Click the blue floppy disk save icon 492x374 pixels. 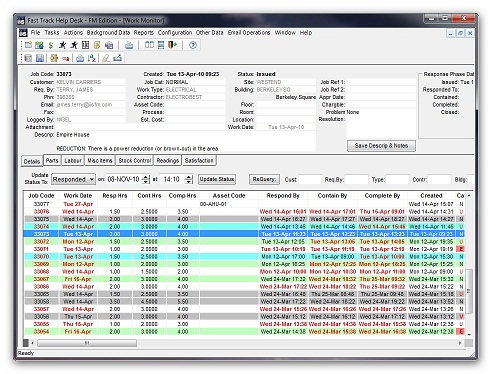40,58
